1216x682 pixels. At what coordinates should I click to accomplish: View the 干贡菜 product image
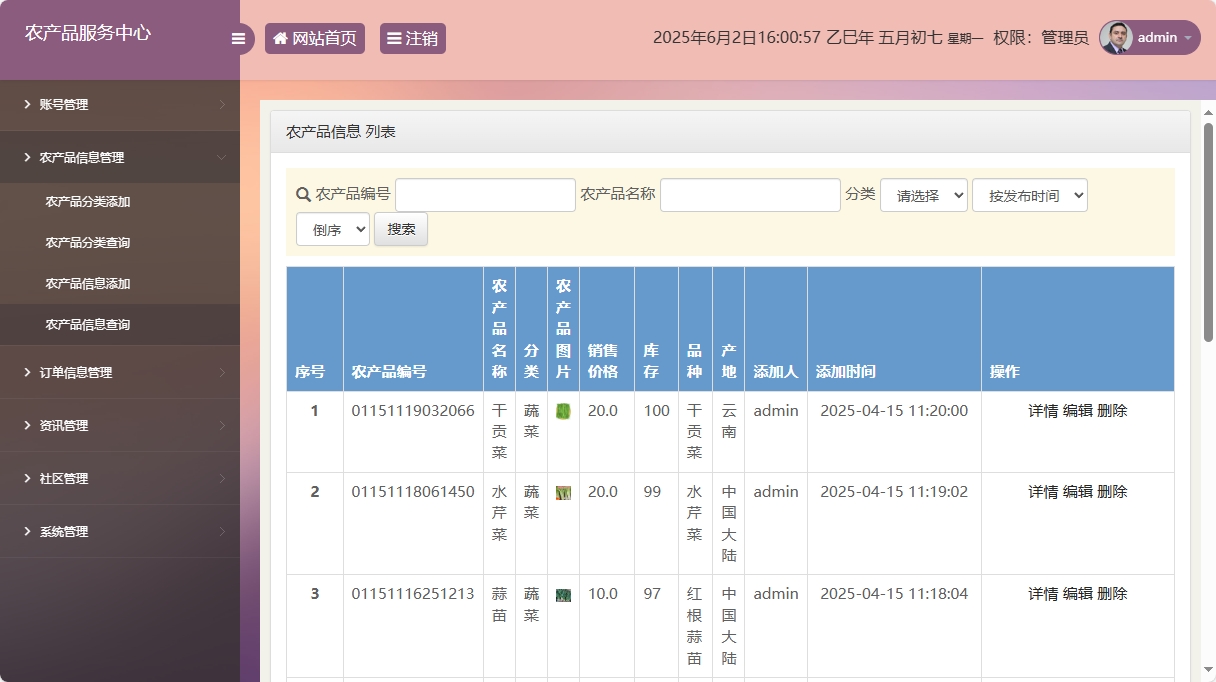click(x=563, y=410)
